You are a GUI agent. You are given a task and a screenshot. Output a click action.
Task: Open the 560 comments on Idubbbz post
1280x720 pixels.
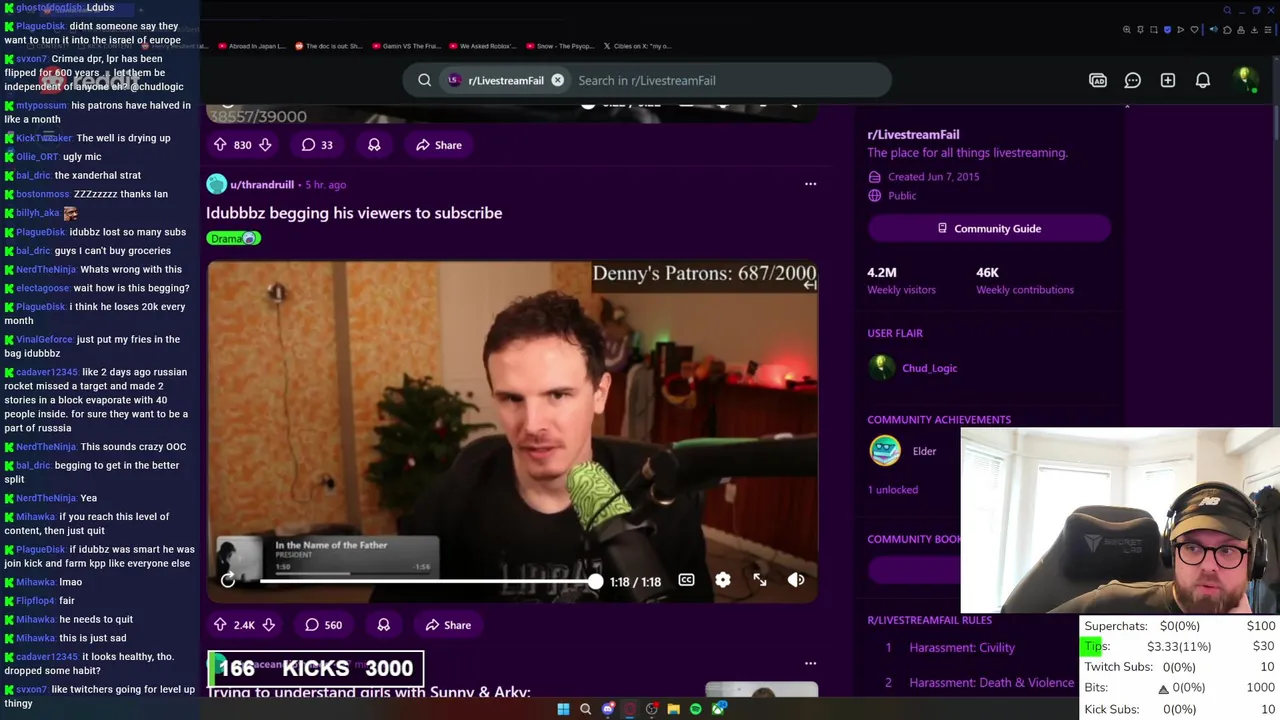323,625
